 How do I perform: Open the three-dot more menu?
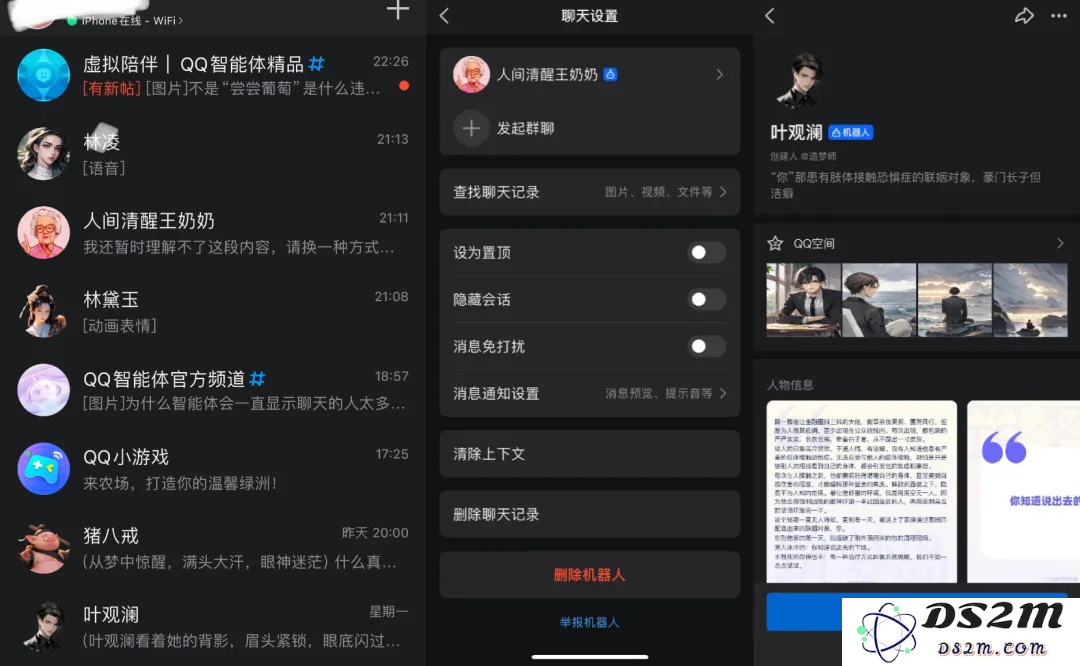(x=1059, y=16)
